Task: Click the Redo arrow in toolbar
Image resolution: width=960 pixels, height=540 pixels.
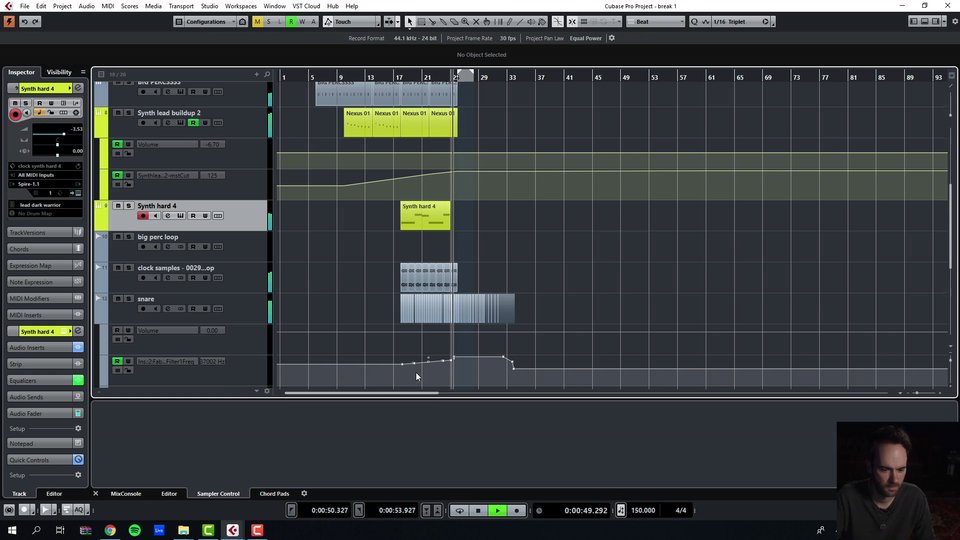Action: (x=36, y=21)
